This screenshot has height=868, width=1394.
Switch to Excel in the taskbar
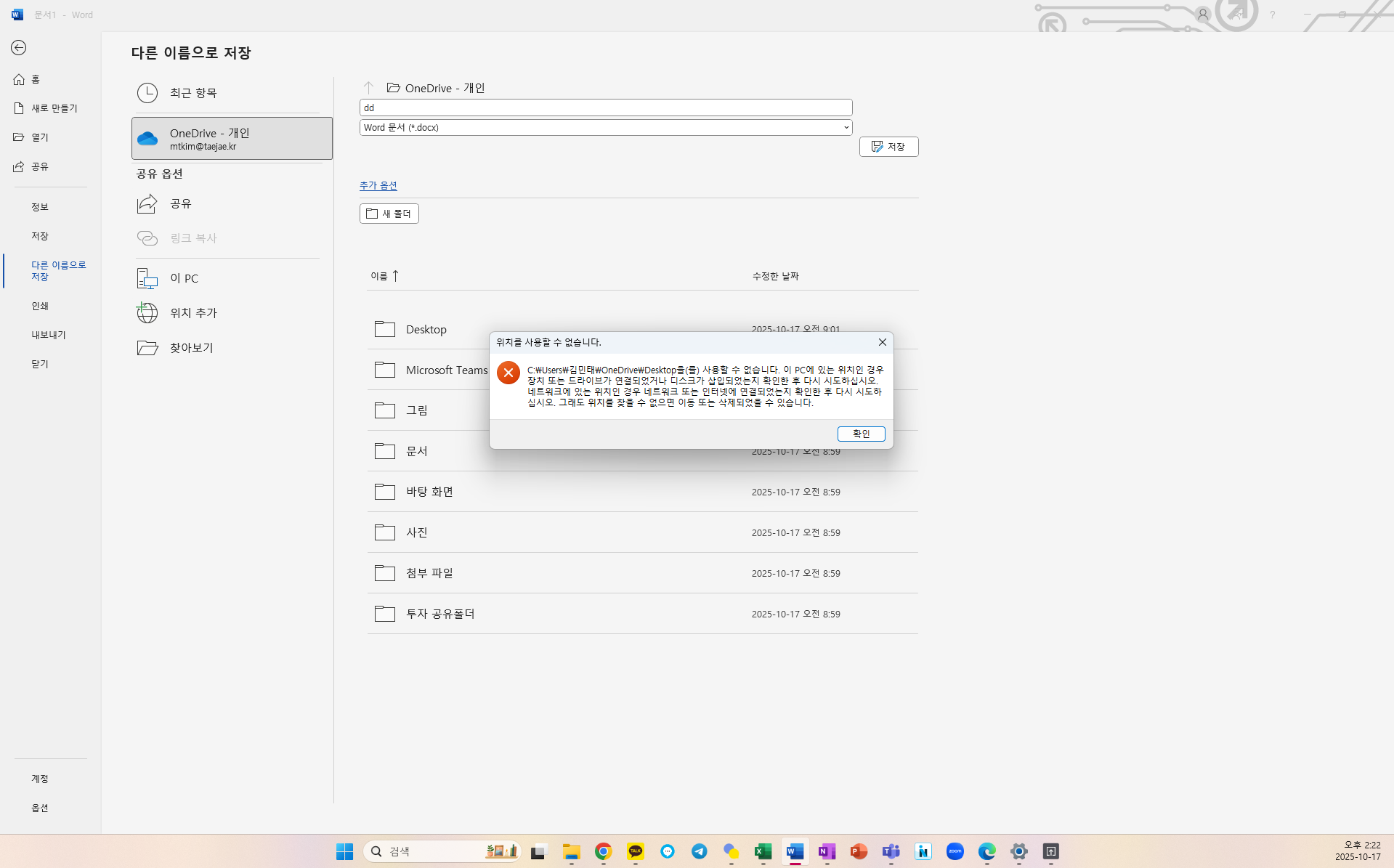pyautogui.click(x=763, y=851)
